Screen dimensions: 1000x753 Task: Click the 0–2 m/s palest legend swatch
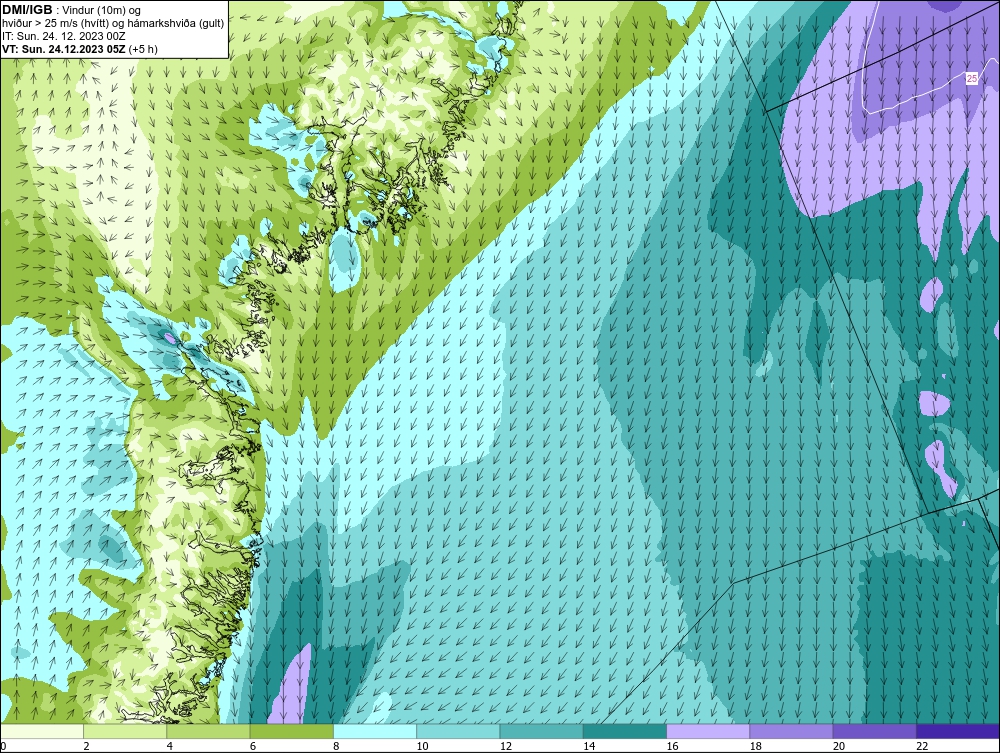(x=41, y=731)
